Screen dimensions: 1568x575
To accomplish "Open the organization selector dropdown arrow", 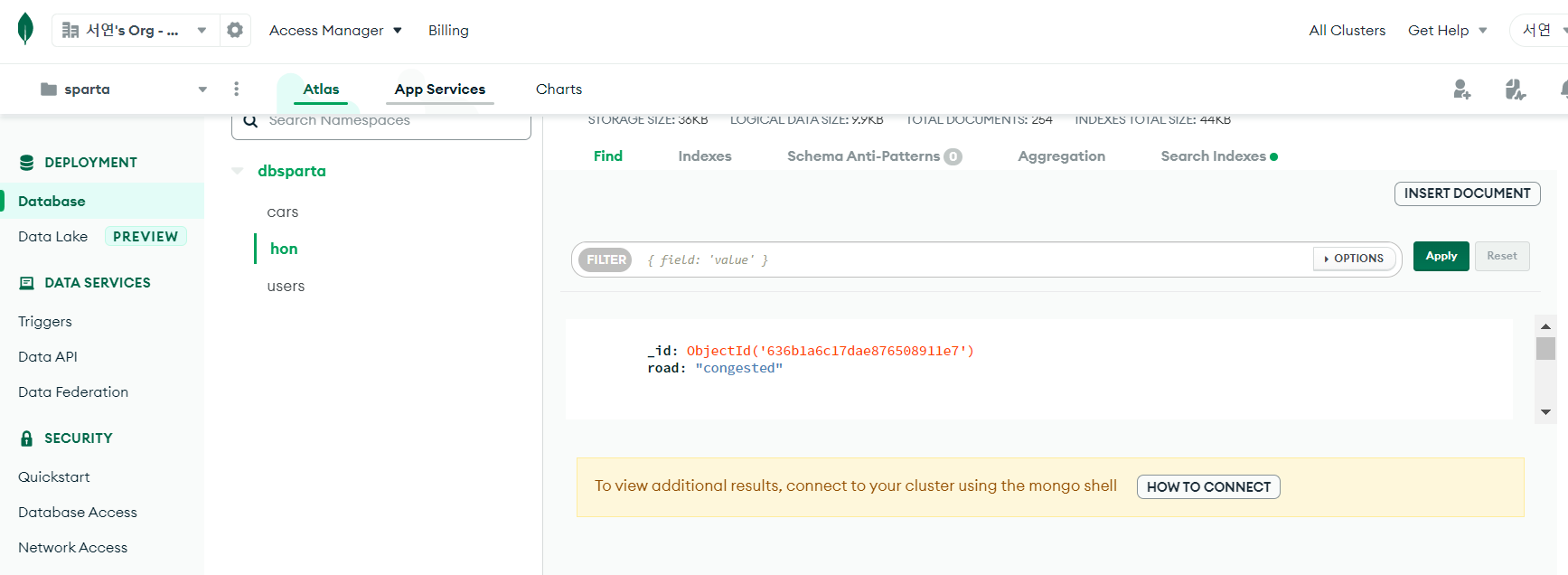I will (202, 30).
